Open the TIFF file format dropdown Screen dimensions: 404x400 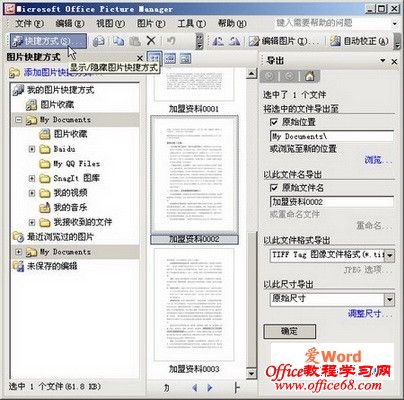(390, 255)
